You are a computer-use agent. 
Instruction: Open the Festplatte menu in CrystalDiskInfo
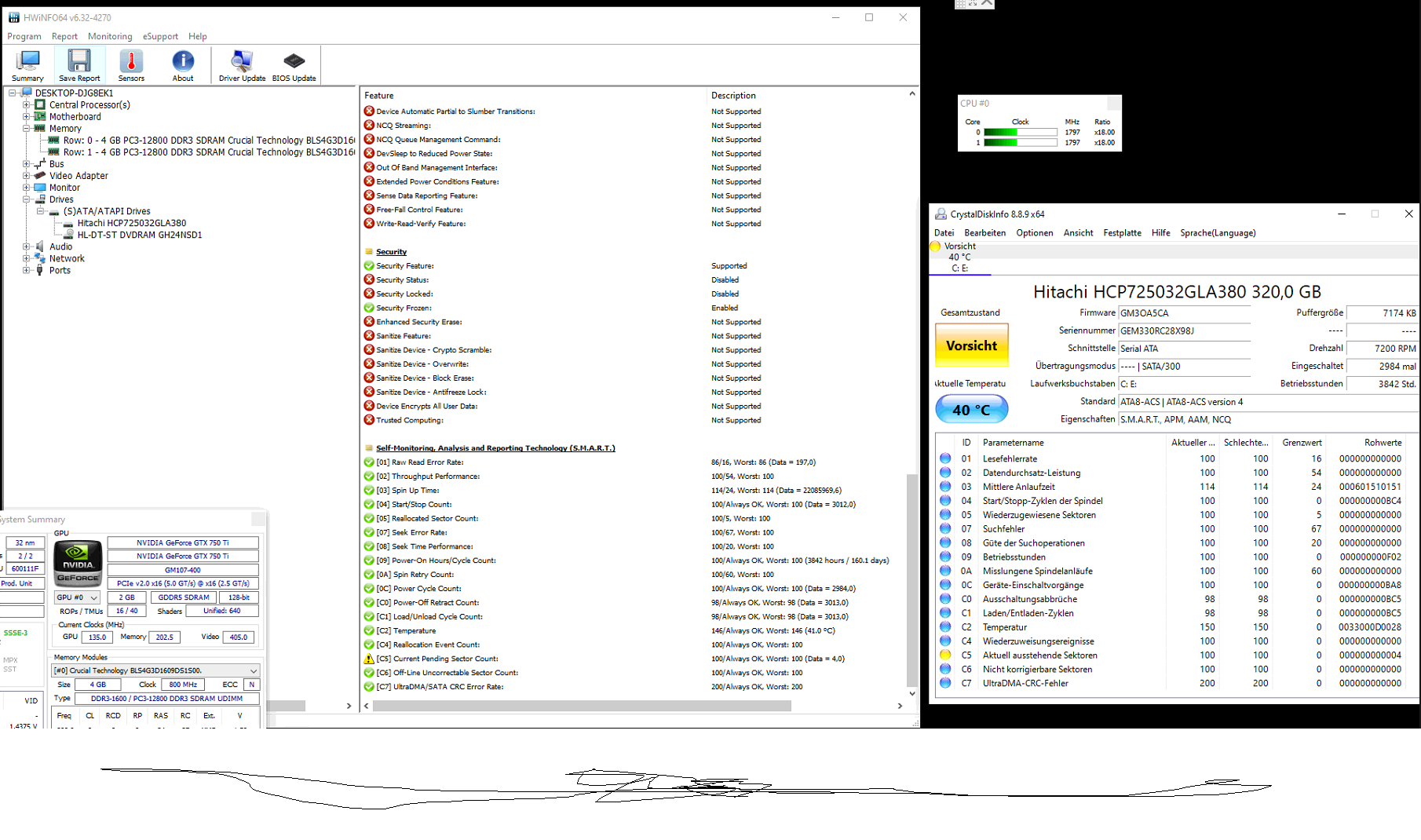pyautogui.click(x=1122, y=233)
